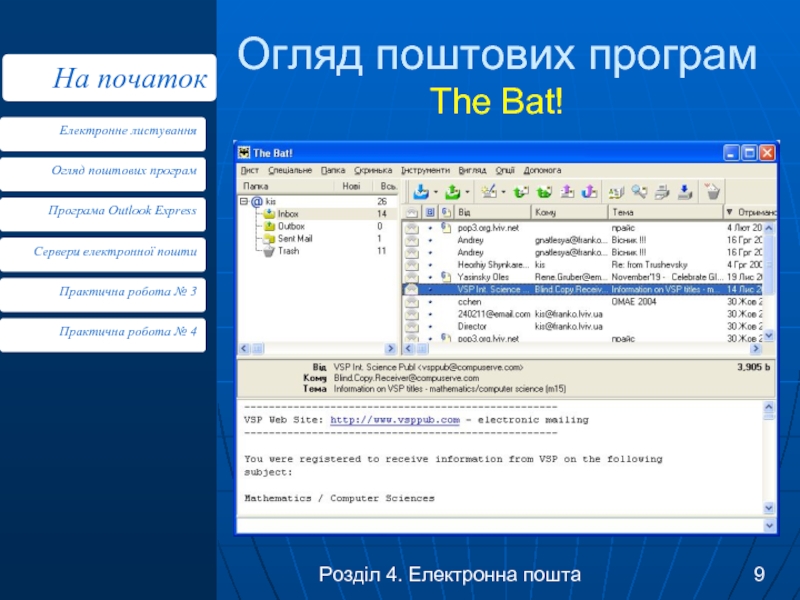Select the 'VSP Int. Science' highlighted message

coord(583,289)
